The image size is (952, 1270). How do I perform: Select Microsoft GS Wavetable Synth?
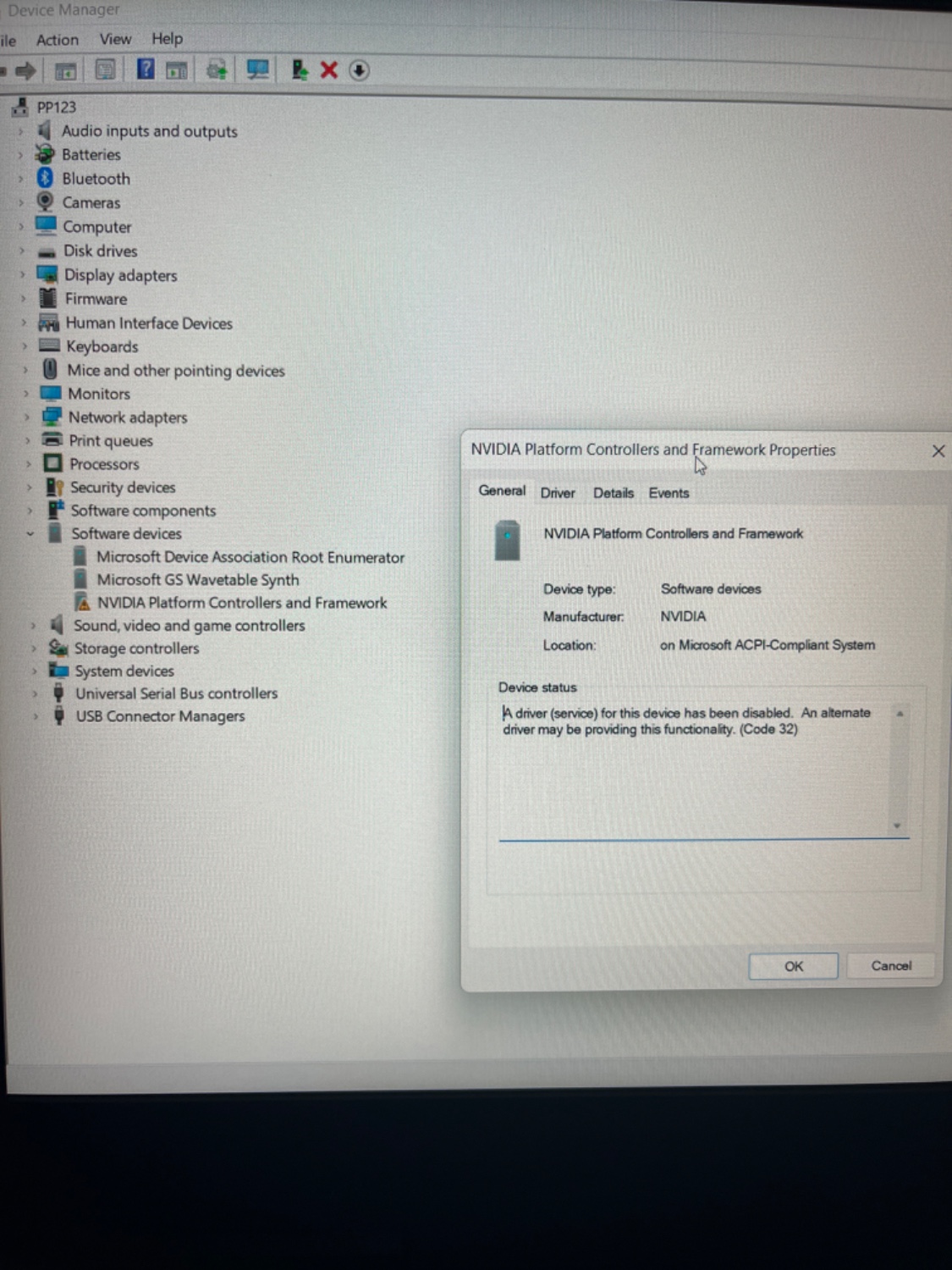(198, 580)
